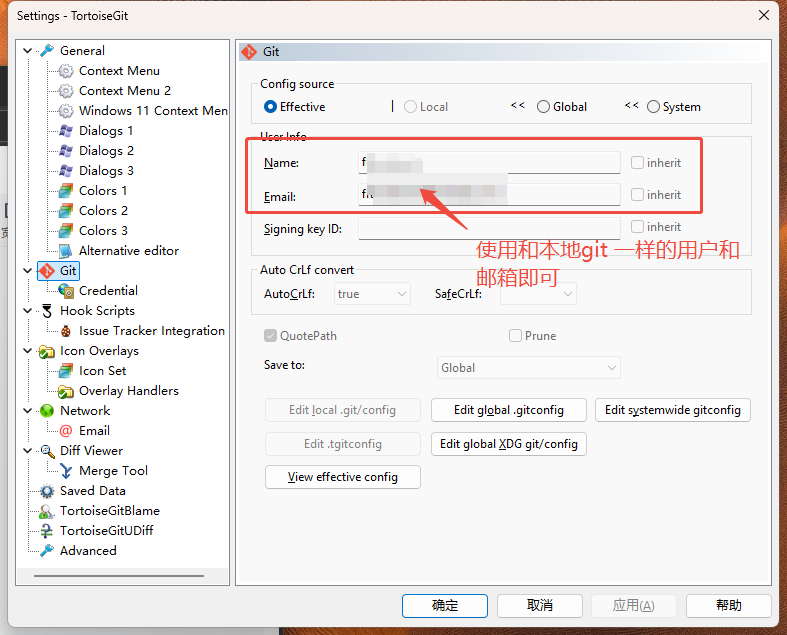787x635 pixels.
Task: Toggle inherit checkbox for Email
Action: (x=637, y=195)
